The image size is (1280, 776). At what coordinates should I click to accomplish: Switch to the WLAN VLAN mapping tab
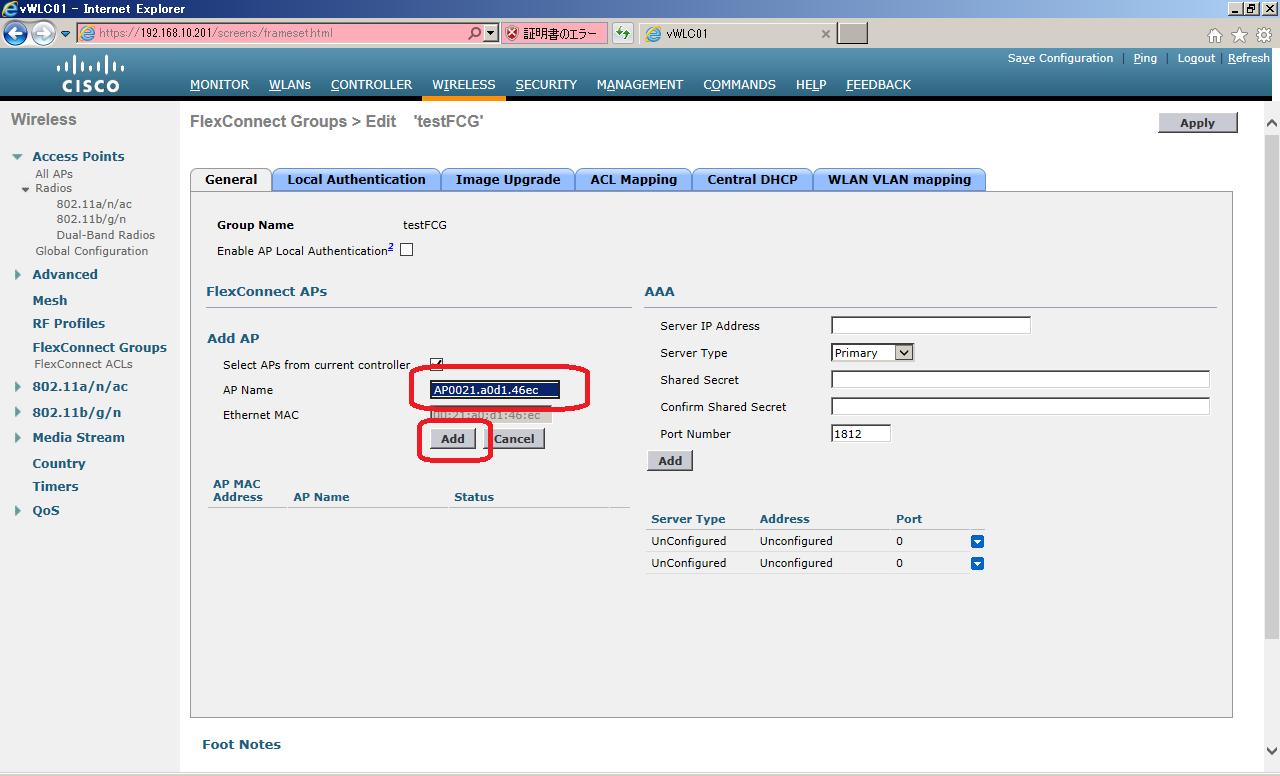pos(899,180)
